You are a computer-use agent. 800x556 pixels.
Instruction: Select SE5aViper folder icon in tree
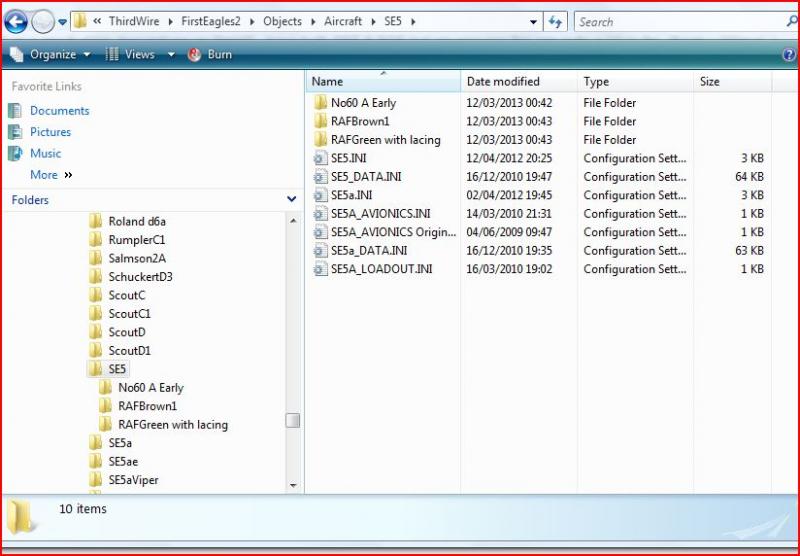coord(95,479)
